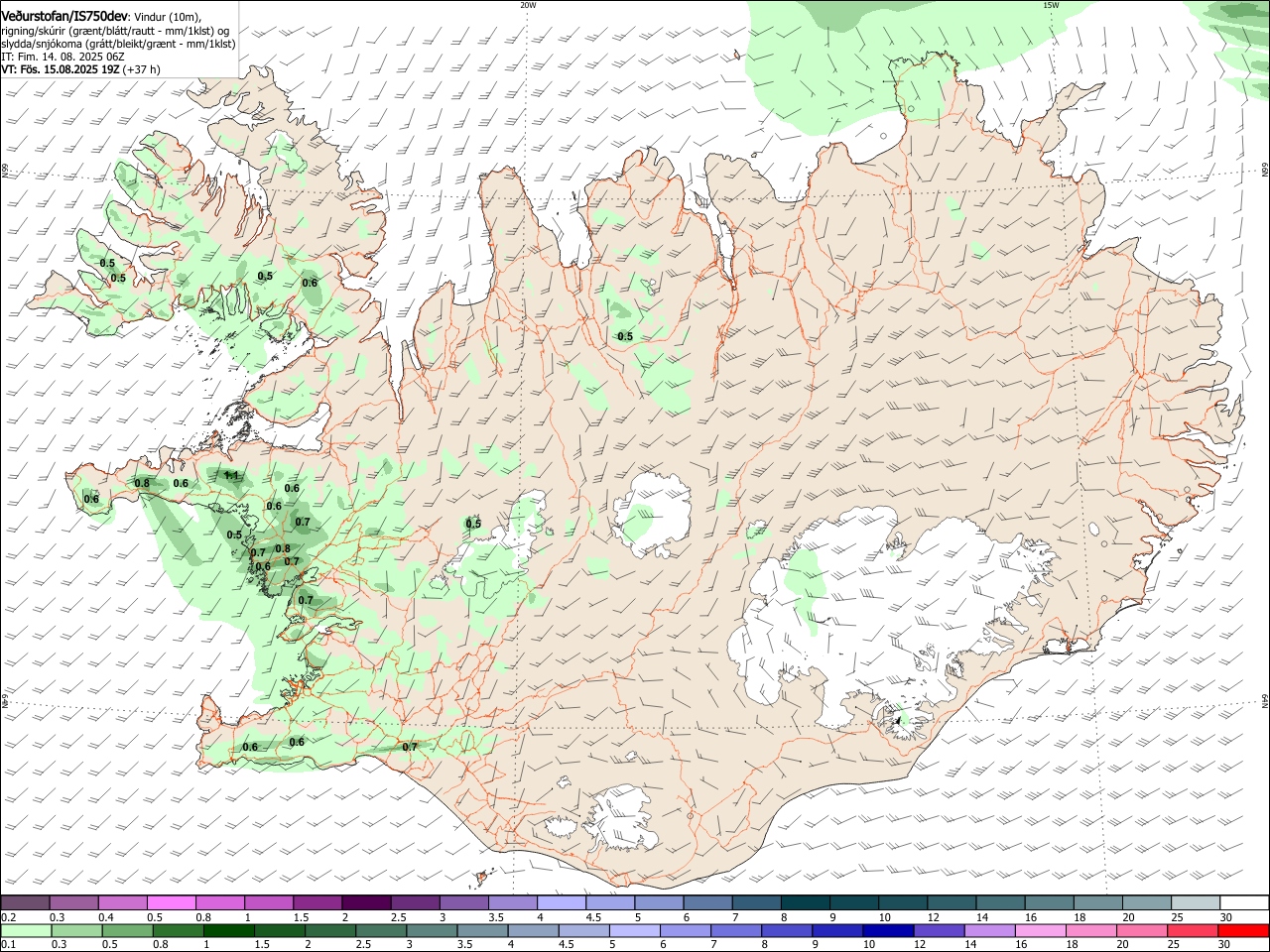This screenshot has width=1270, height=952.
Task: Pick the violet 14 swatch, lower legend row
Action: [x=989, y=930]
